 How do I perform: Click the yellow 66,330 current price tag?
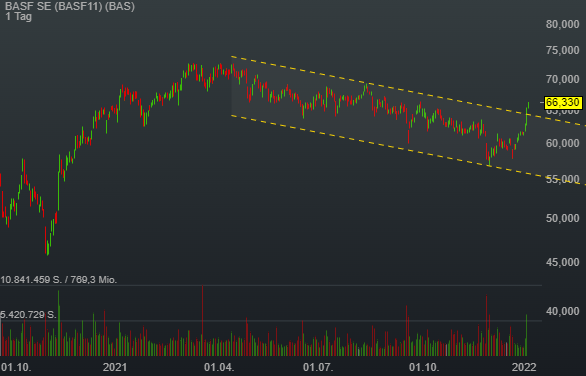point(563,102)
